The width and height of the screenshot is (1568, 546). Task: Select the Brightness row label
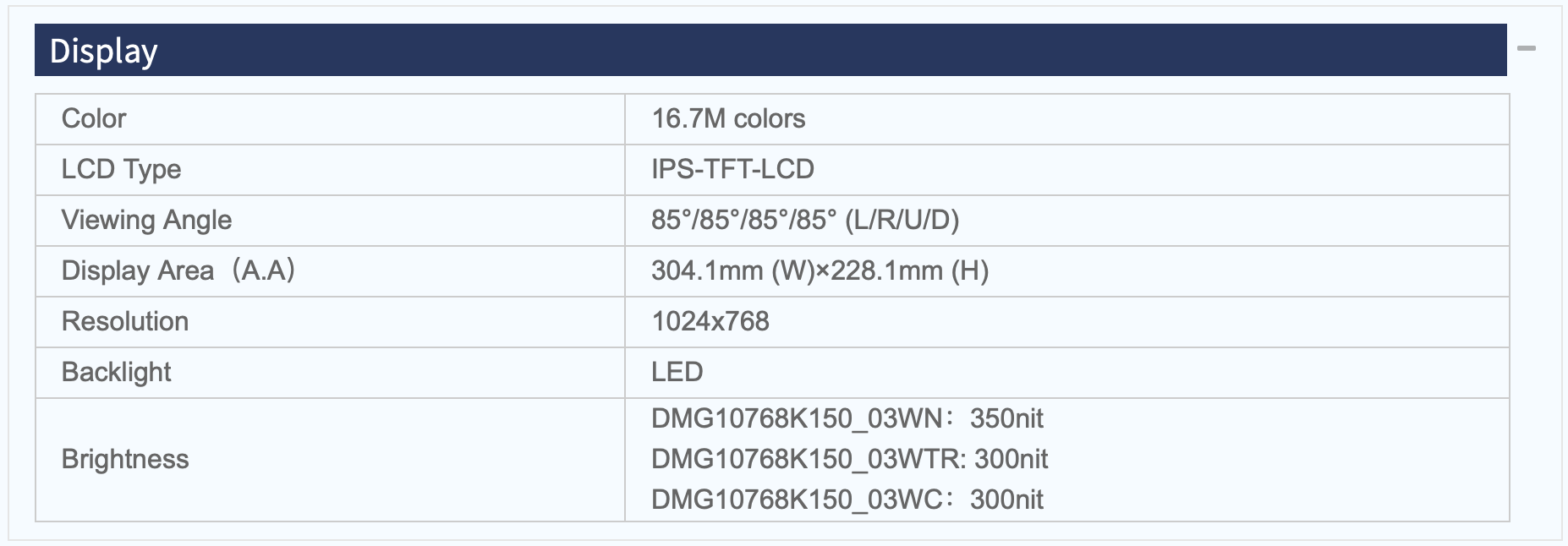(125, 459)
